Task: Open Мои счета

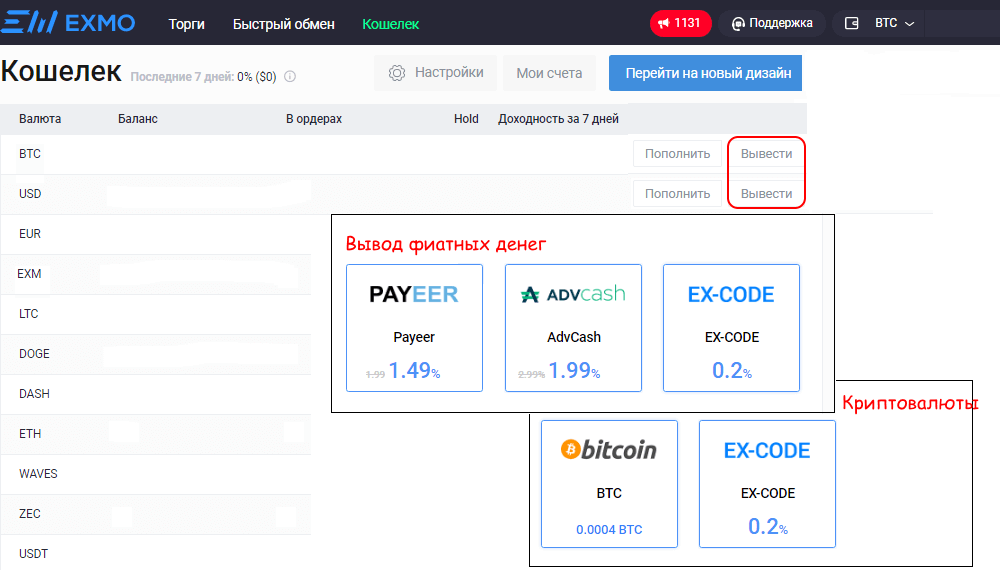Action: [x=549, y=73]
